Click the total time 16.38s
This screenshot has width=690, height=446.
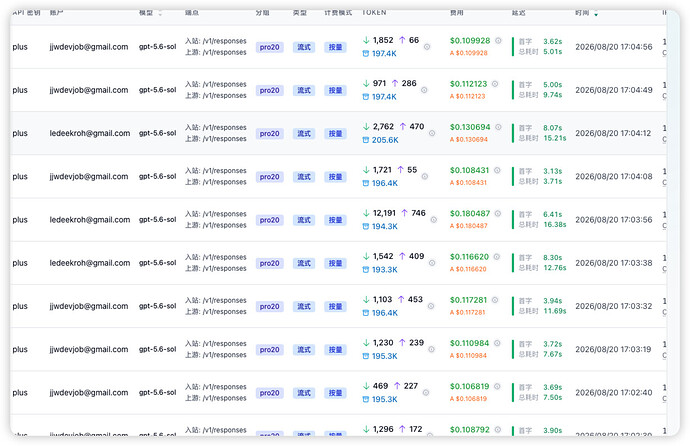[x=554, y=224]
